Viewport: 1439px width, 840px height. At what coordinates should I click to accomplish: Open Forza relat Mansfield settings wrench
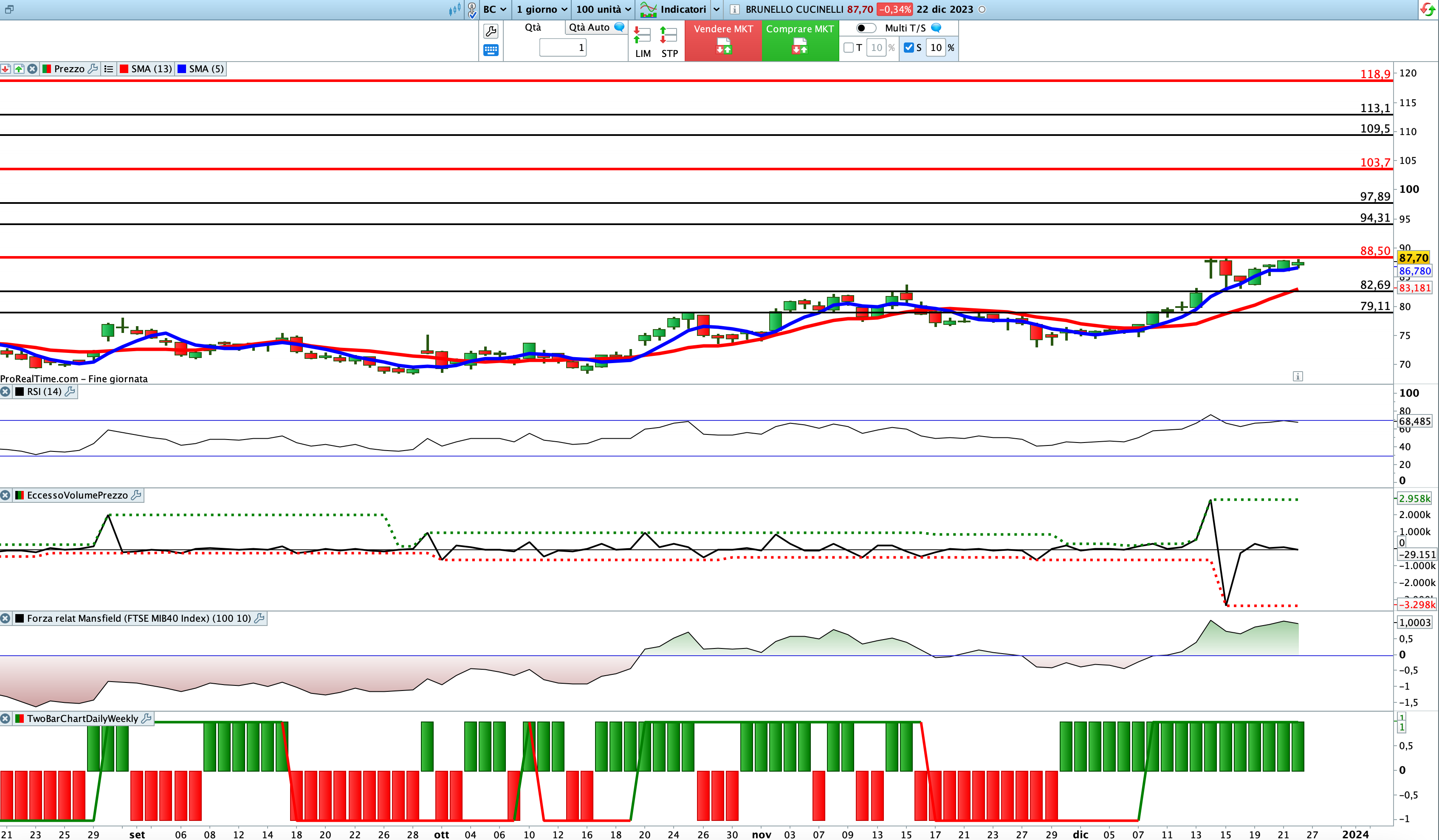259,618
